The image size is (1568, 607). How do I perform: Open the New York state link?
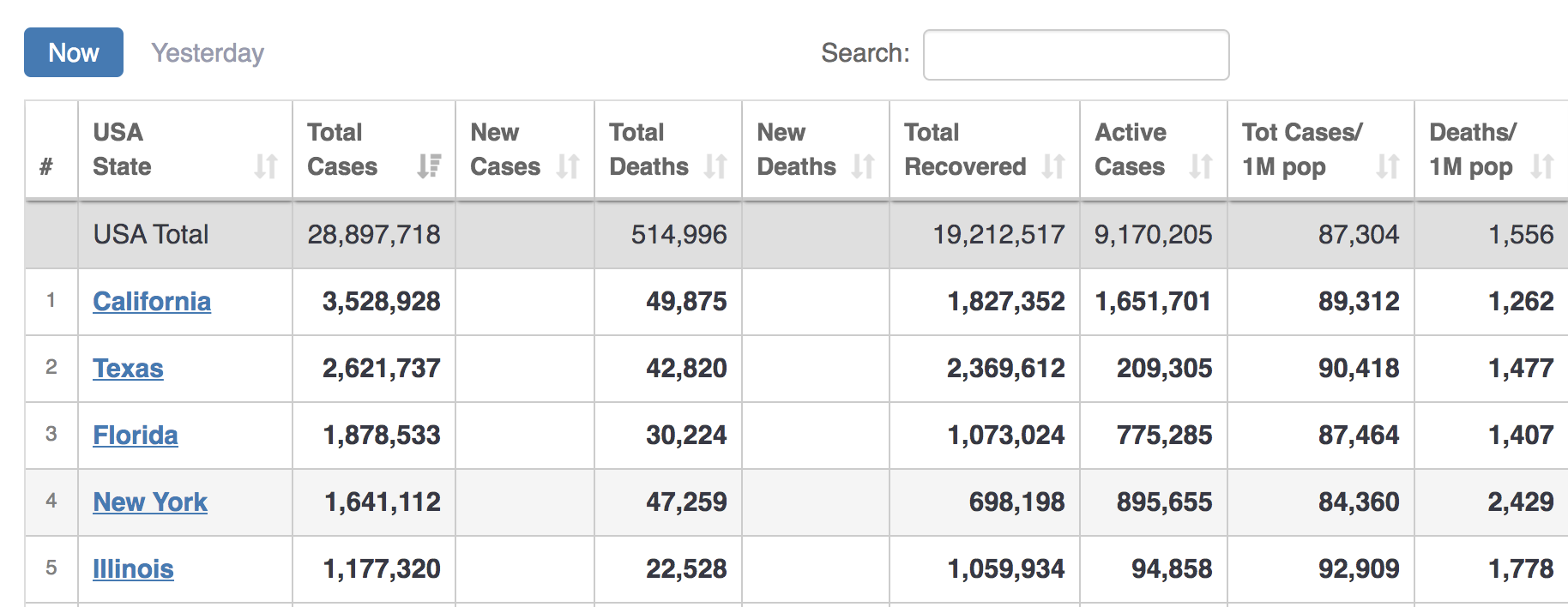[x=150, y=502]
